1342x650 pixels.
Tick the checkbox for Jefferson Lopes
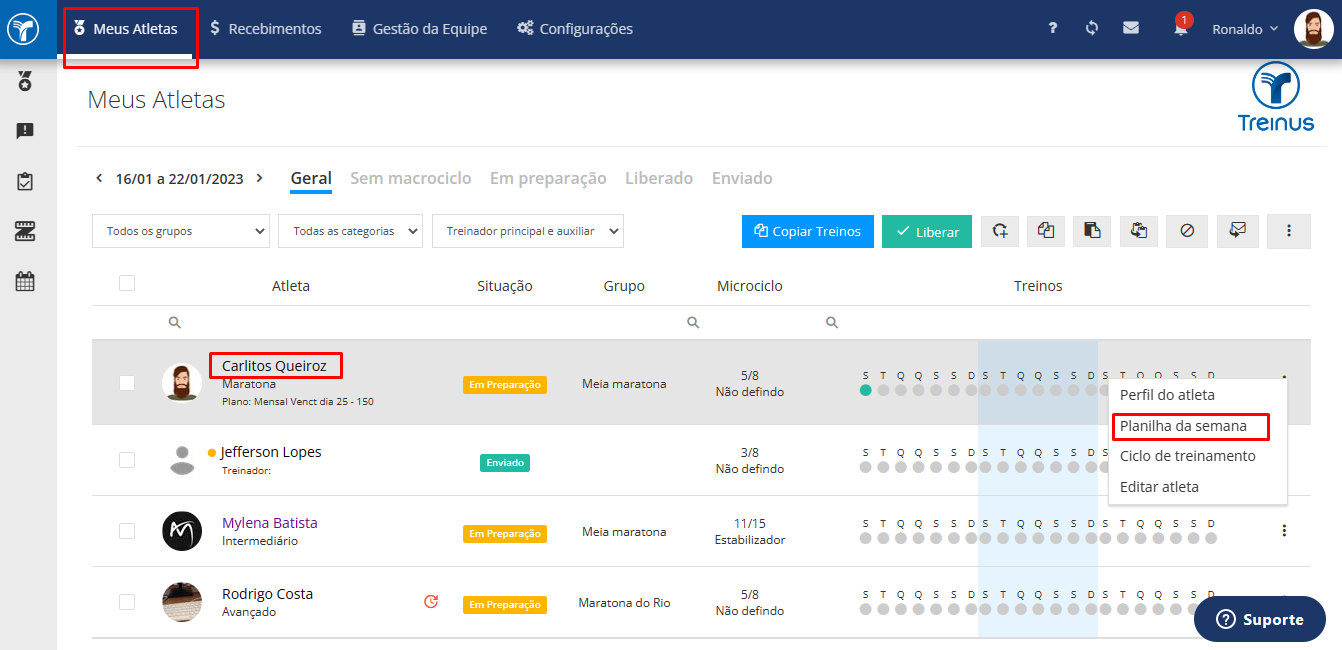coord(127,460)
